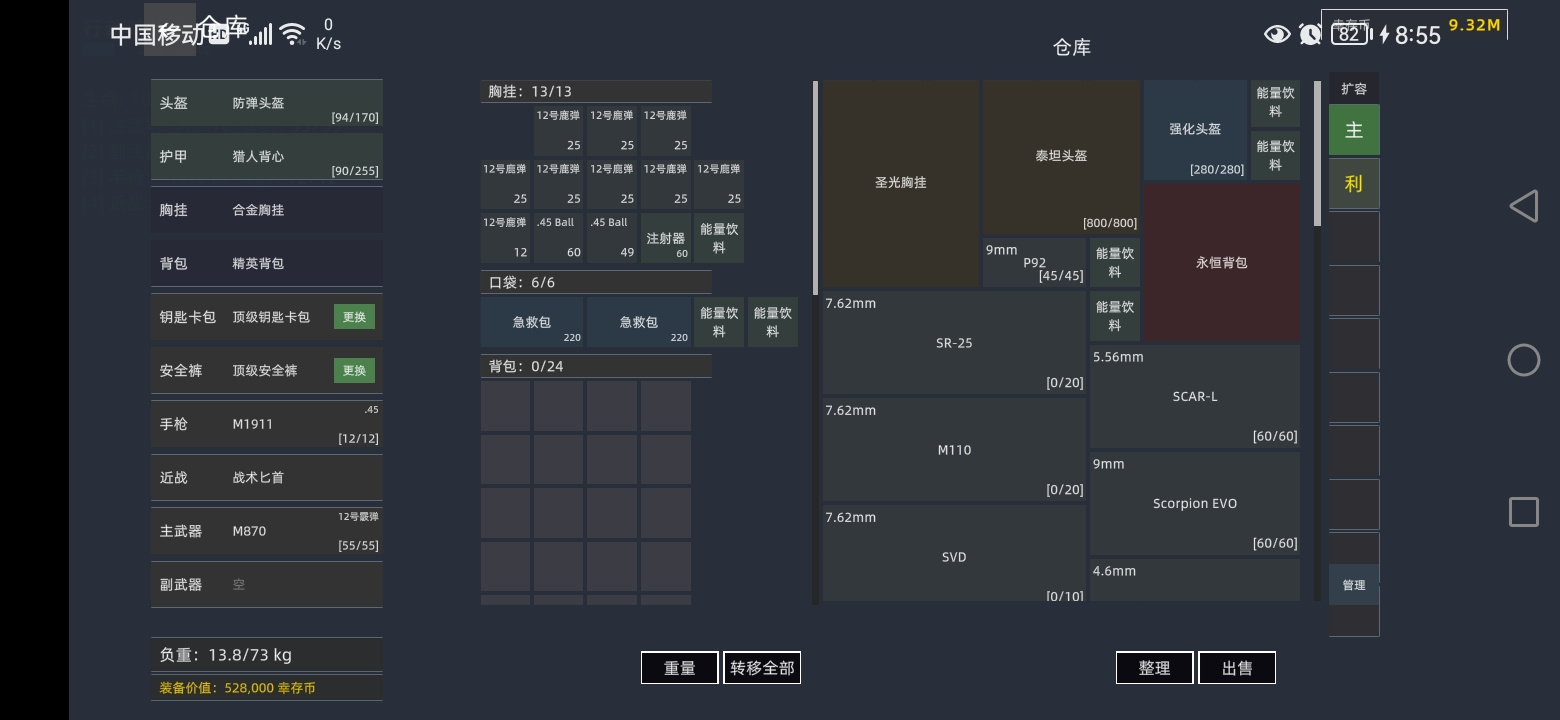
Task: Select the 9mm P92 pistol in warehouse
Action: [1034, 262]
